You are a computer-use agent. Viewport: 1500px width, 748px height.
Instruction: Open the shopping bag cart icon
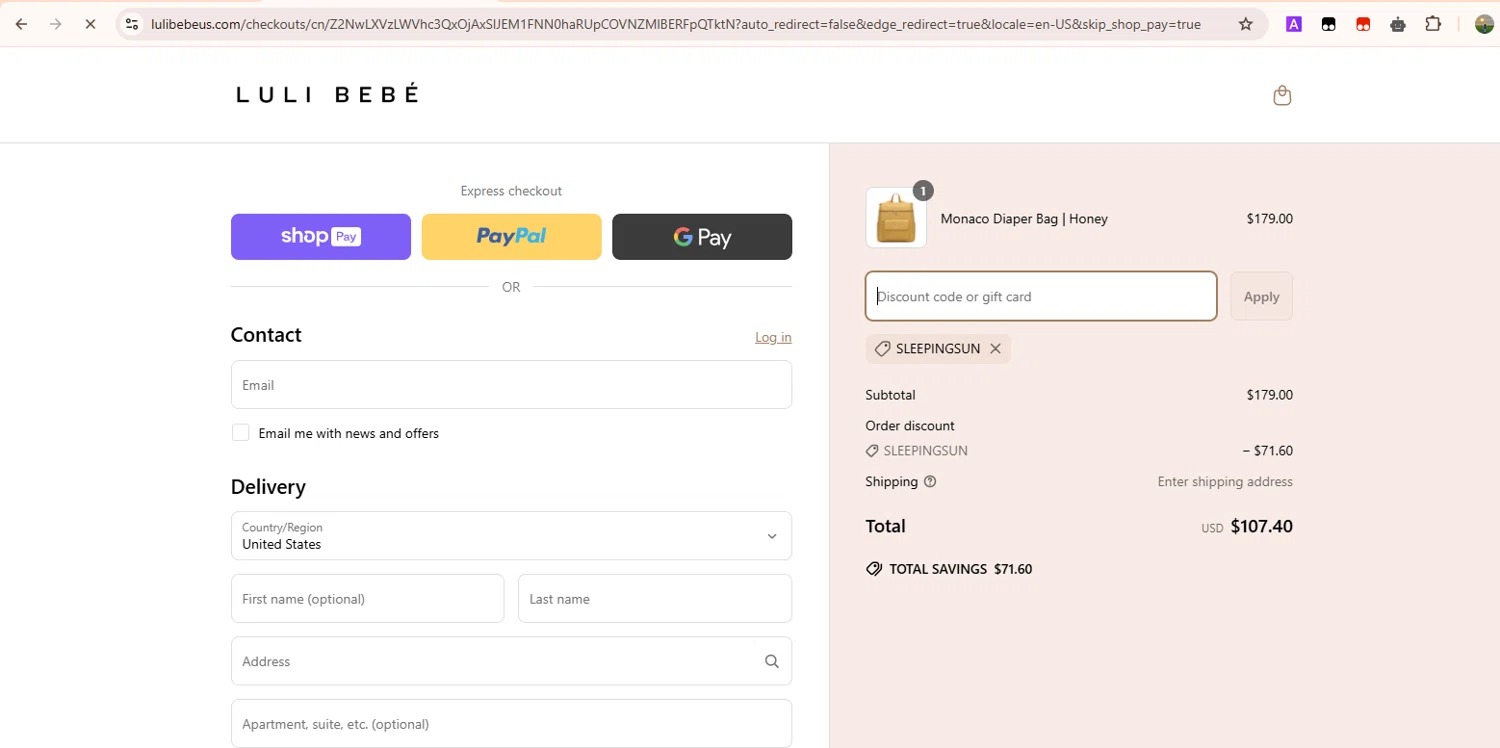(1282, 95)
